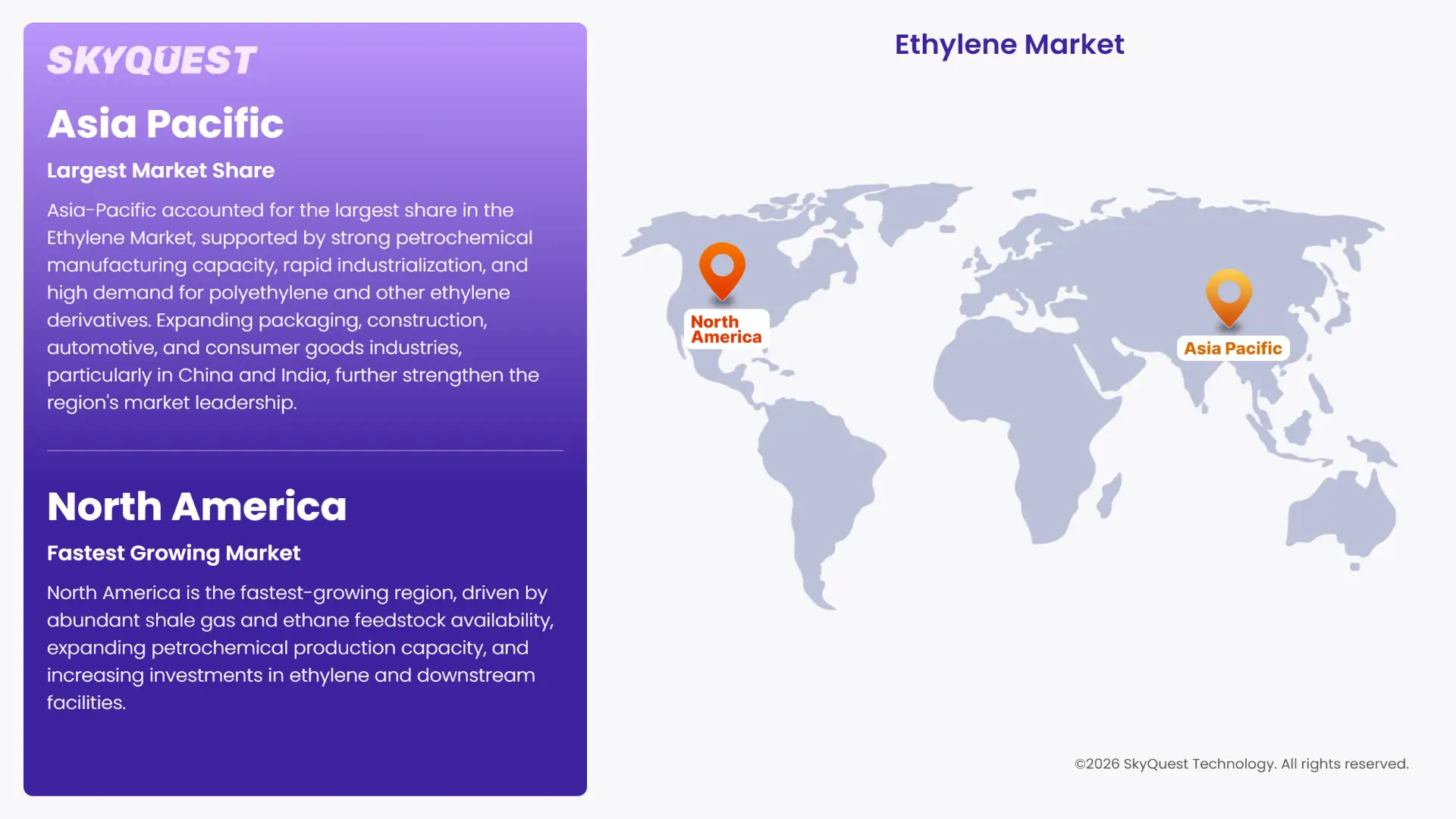The width and height of the screenshot is (1456, 819).
Task: Click the North America description paragraph
Action: pyautogui.click(x=300, y=648)
